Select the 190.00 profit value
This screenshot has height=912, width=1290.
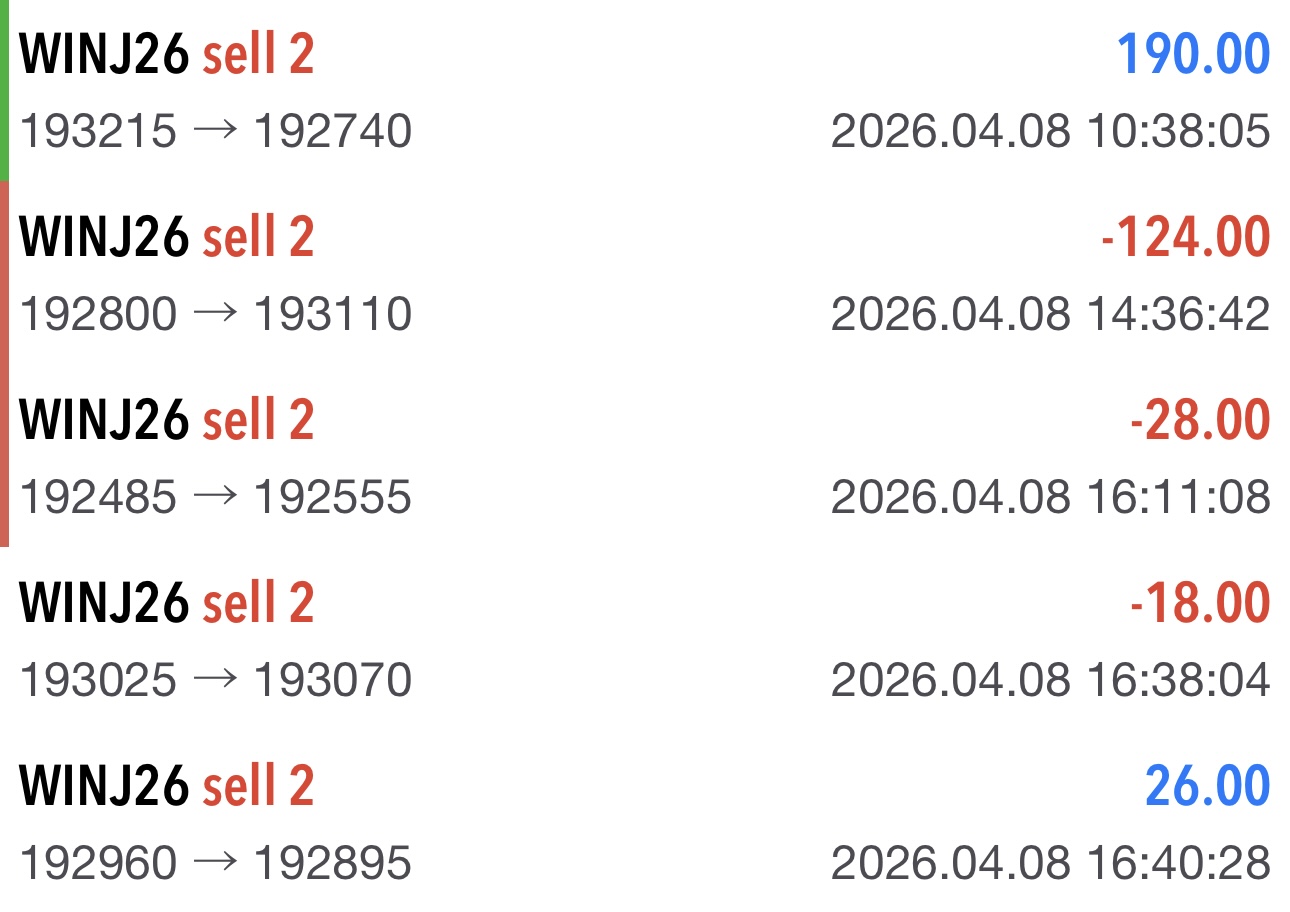point(1193,54)
